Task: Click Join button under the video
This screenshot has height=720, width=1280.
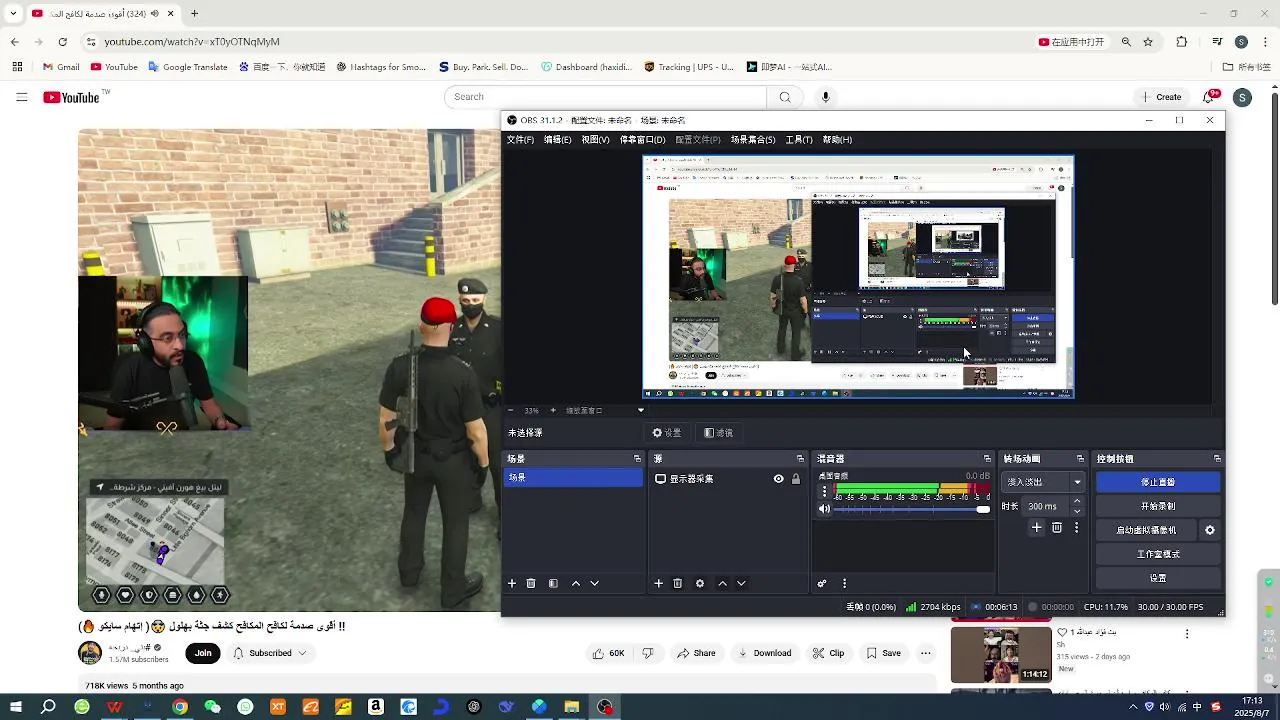Action: [203, 653]
